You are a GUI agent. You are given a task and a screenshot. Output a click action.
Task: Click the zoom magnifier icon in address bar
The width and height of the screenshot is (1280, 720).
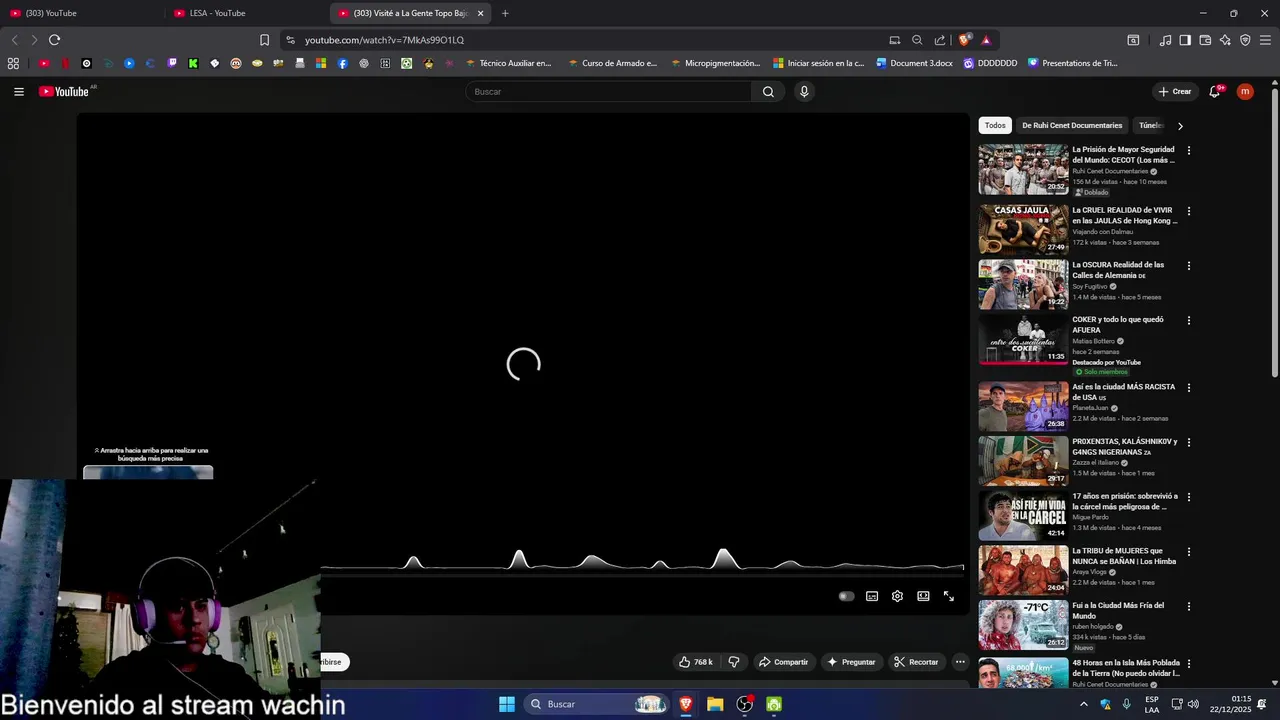917,40
